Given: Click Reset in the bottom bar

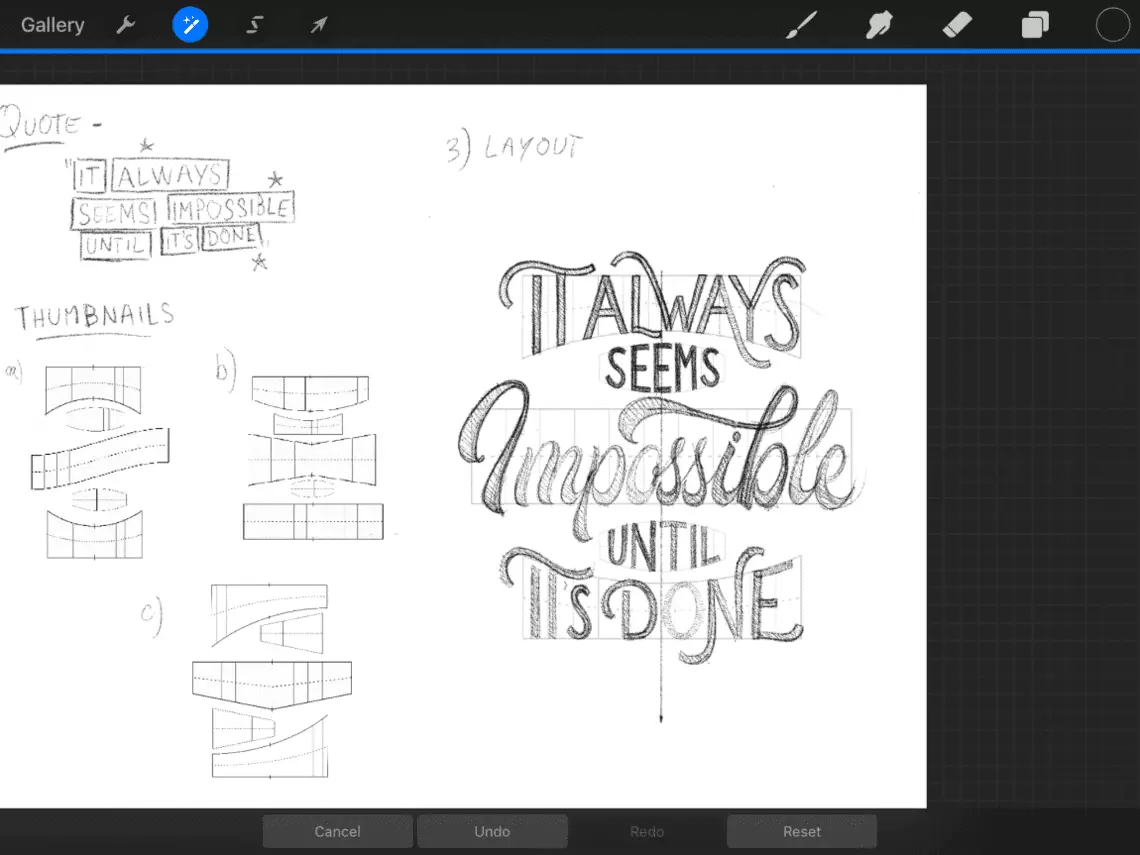Looking at the screenshot, I should click(802, 831).
